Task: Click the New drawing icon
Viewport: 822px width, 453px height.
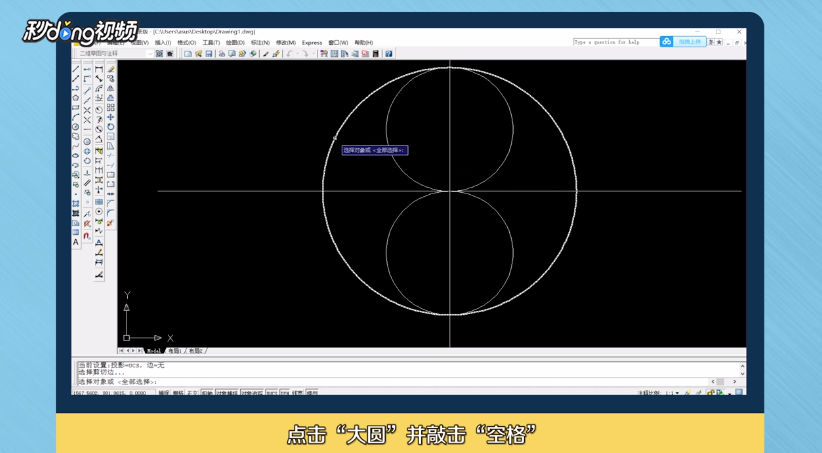Action: (x=188, y=53)
